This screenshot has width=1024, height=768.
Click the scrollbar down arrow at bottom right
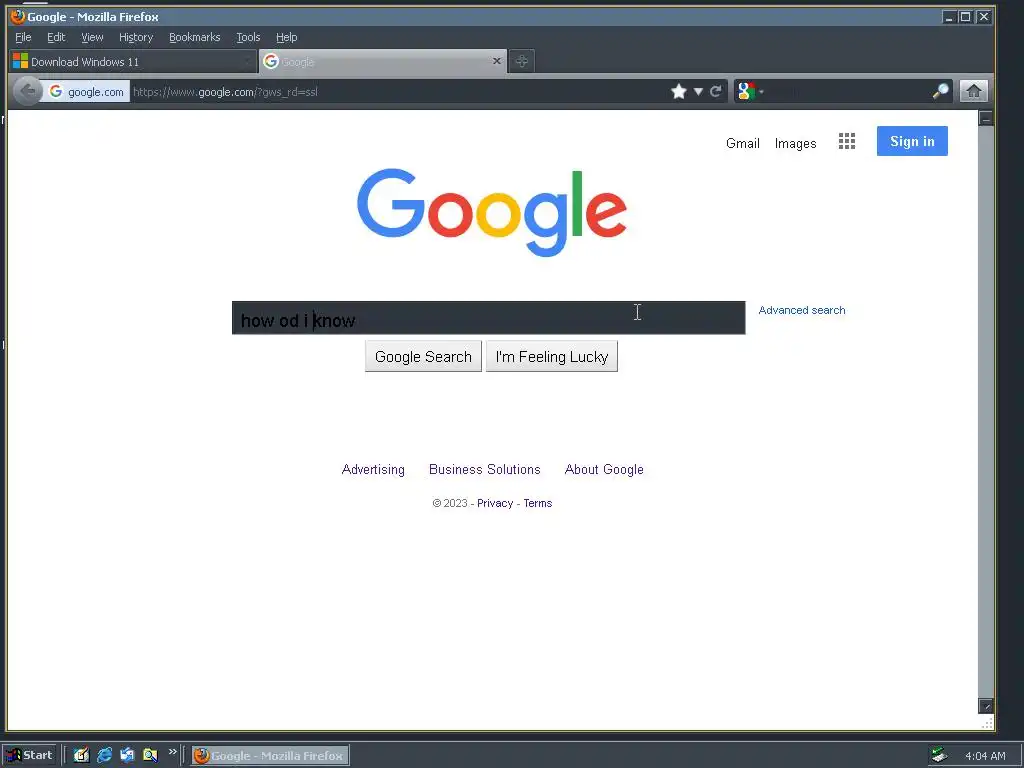tap(985, 706)
